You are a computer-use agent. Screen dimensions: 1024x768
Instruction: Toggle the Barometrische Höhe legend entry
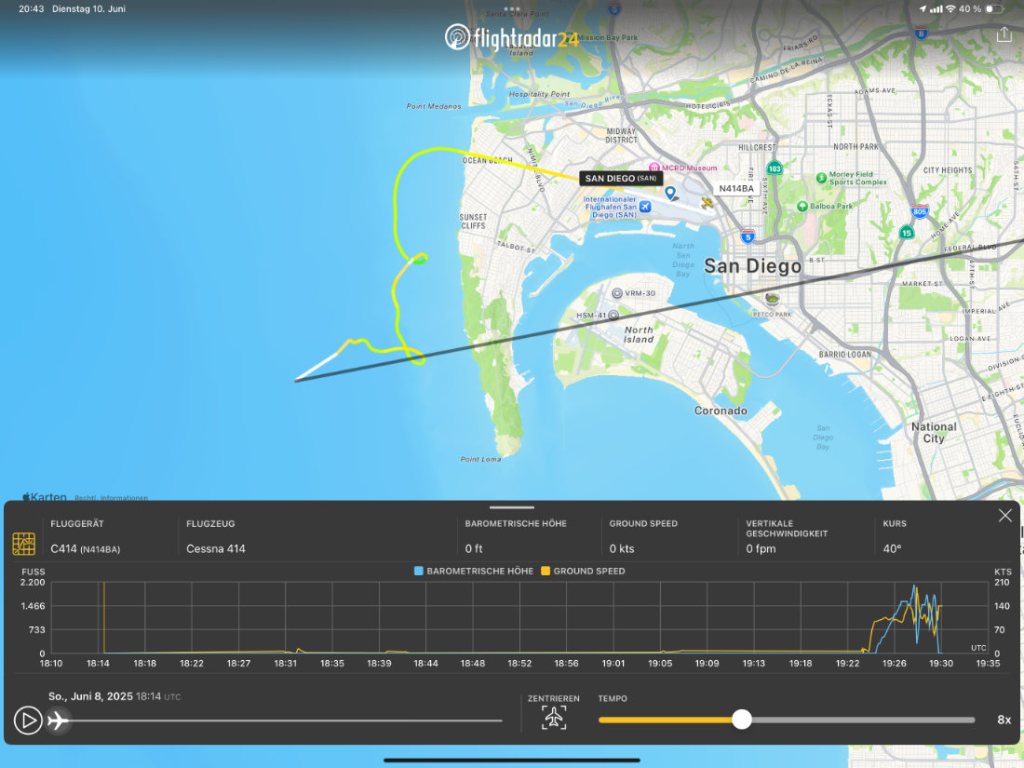coord(473,571)
